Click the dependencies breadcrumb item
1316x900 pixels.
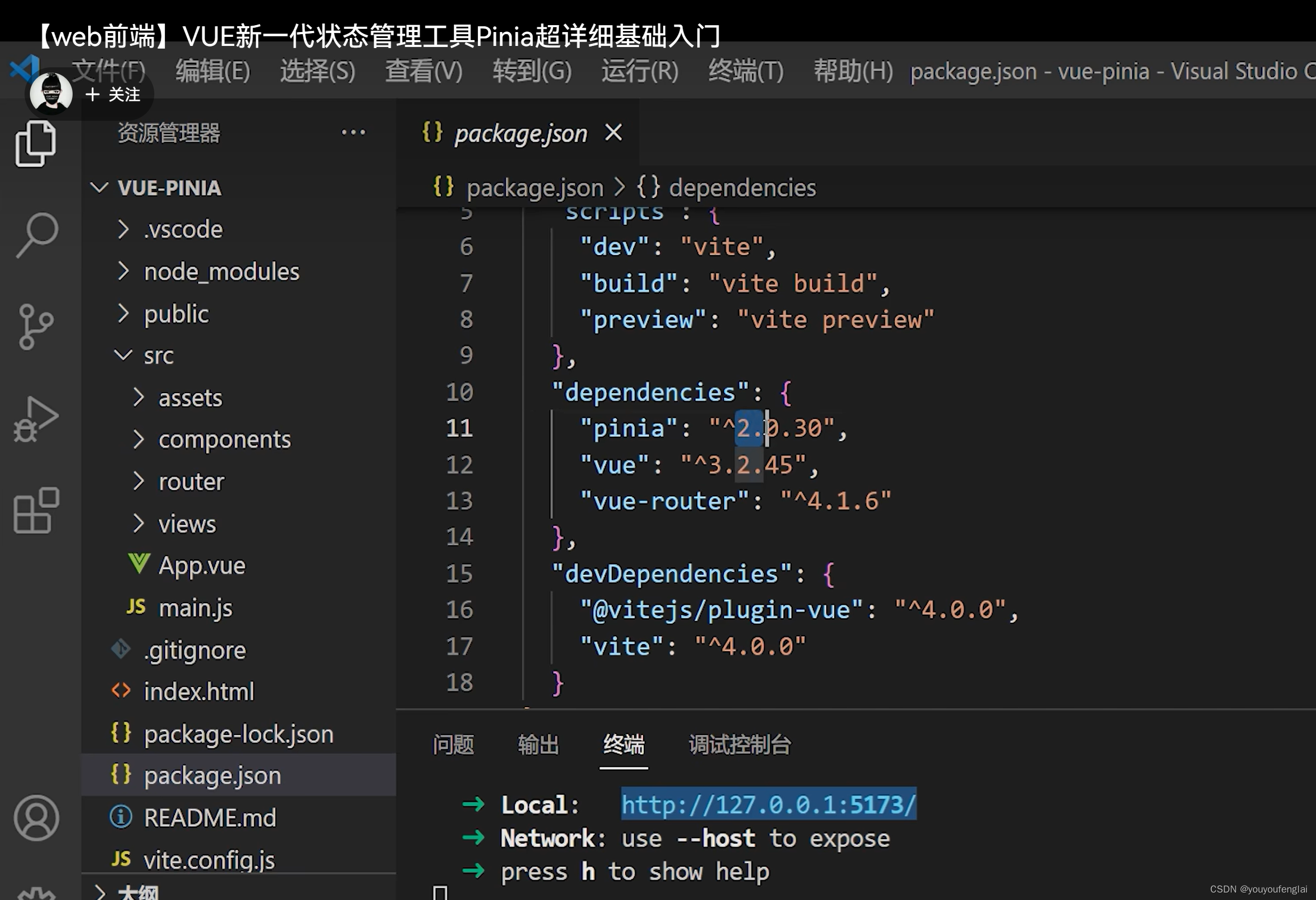(742, 187)
